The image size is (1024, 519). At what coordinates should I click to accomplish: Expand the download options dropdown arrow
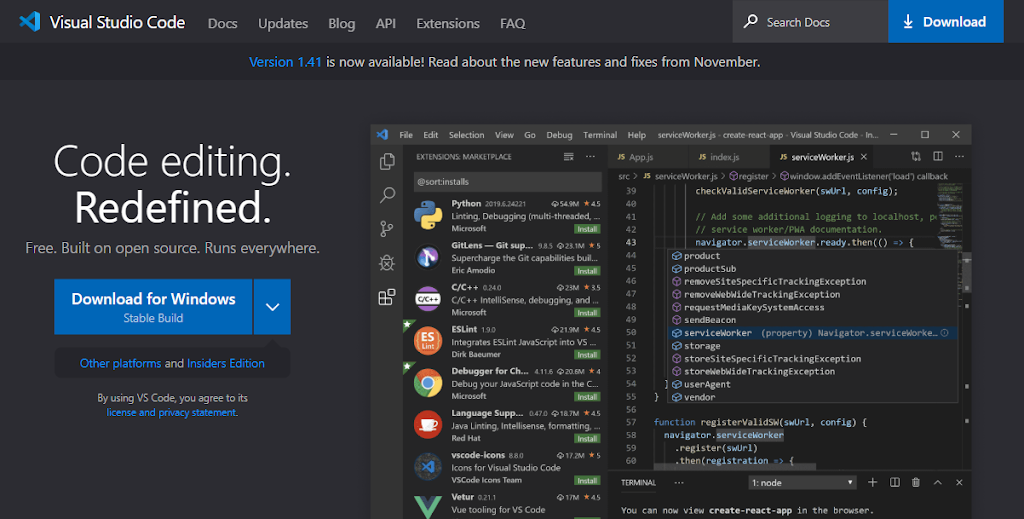tap(272, 307)
